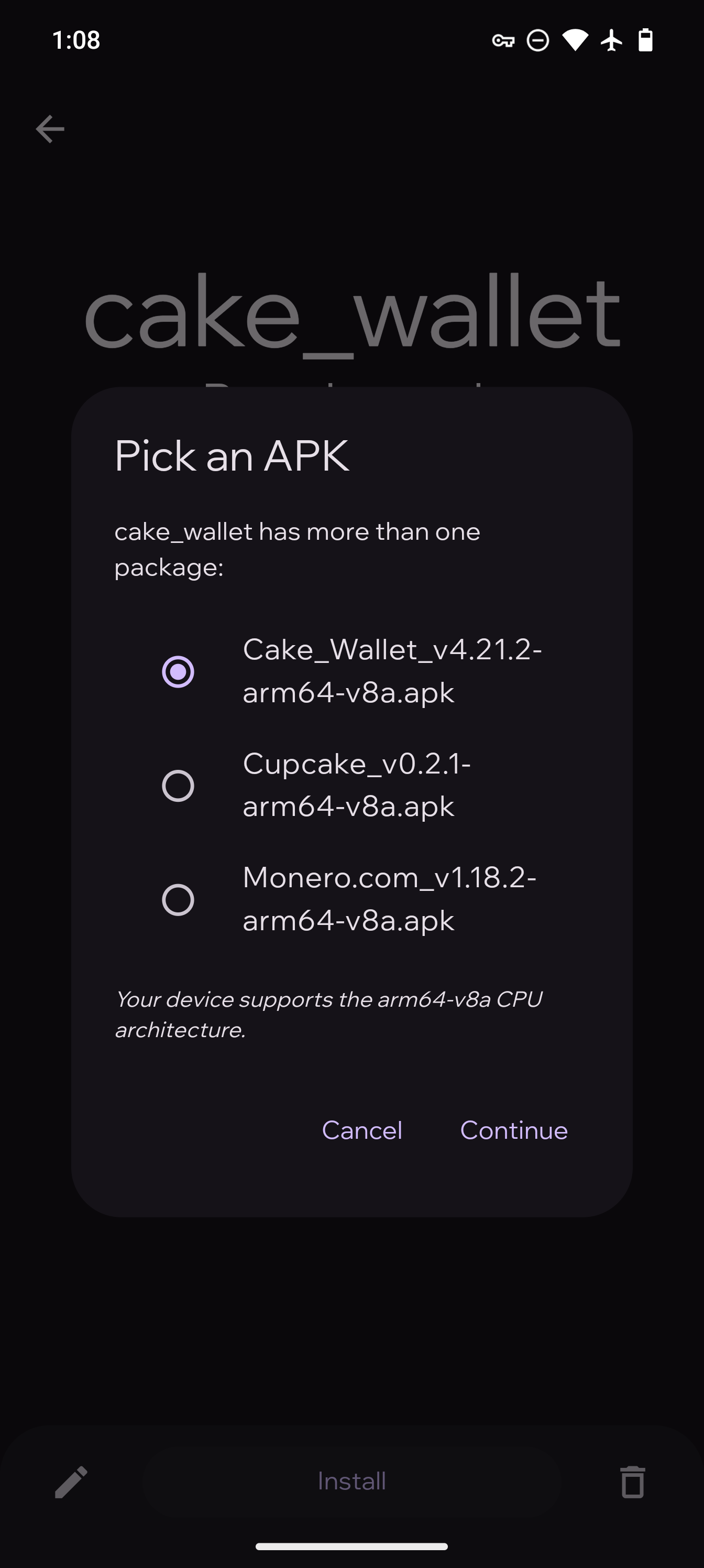Tap the back arrow icon
The width and height of the screenshot is (704, 1568).
click(x=50, y=129)
